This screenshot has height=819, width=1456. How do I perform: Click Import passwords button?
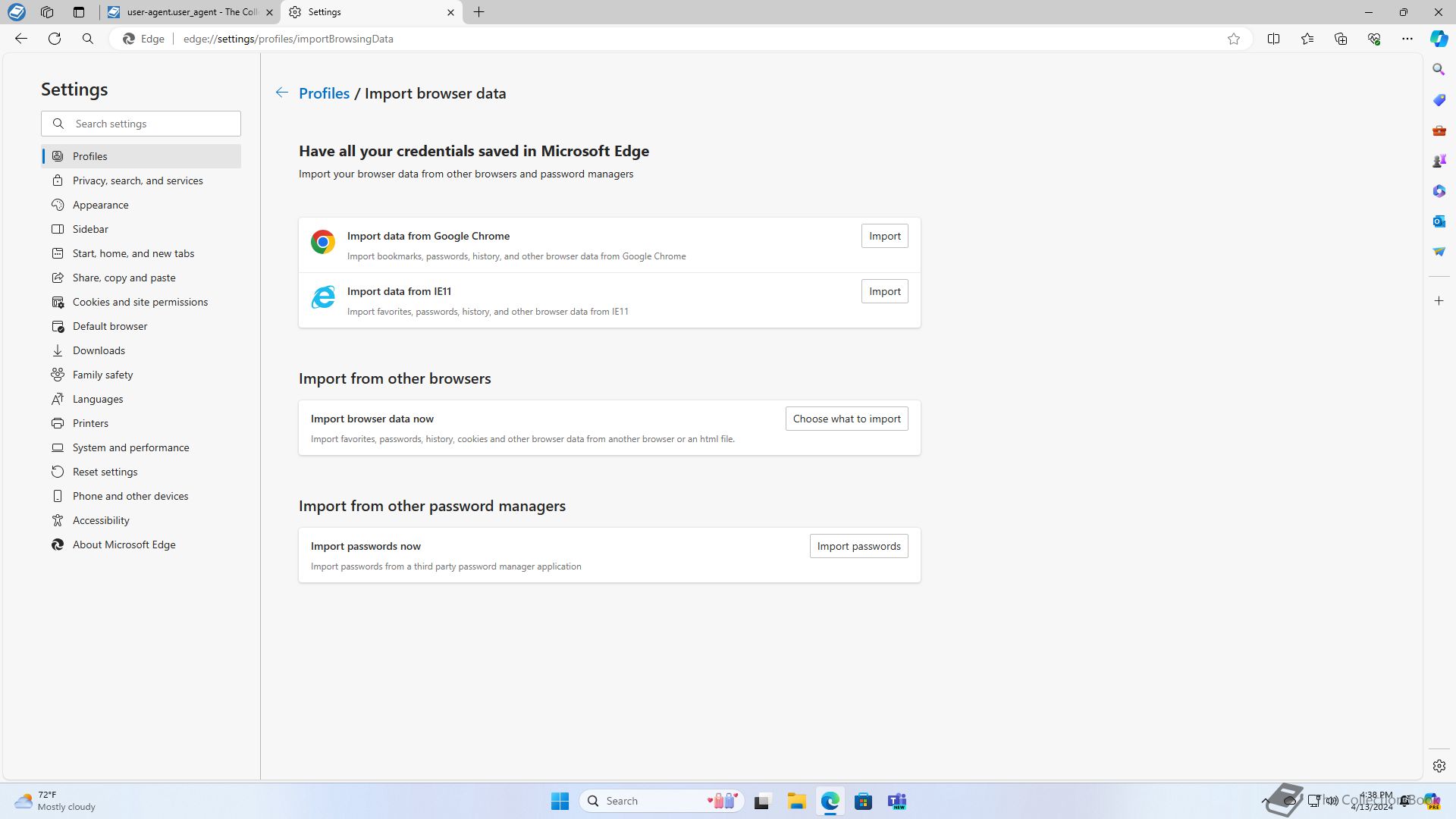(x=858, y=546)
